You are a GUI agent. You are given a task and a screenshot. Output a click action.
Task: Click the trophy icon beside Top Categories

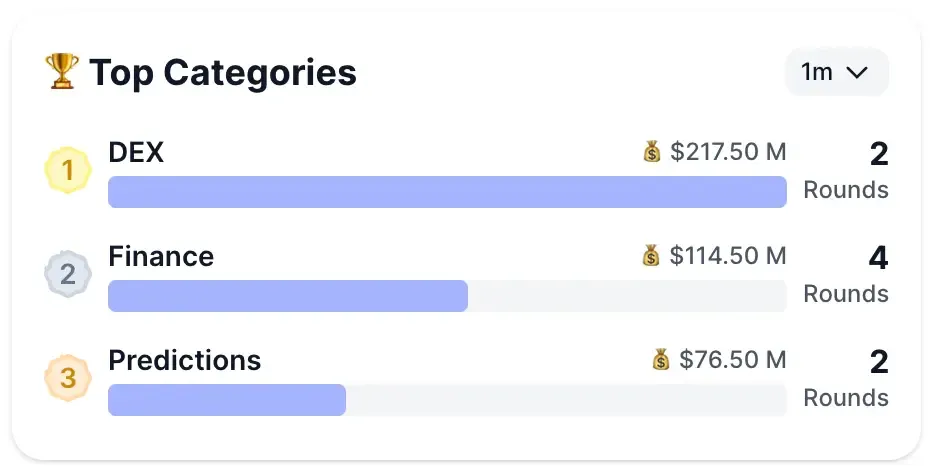pyautogui.click(x=62, y=72)
